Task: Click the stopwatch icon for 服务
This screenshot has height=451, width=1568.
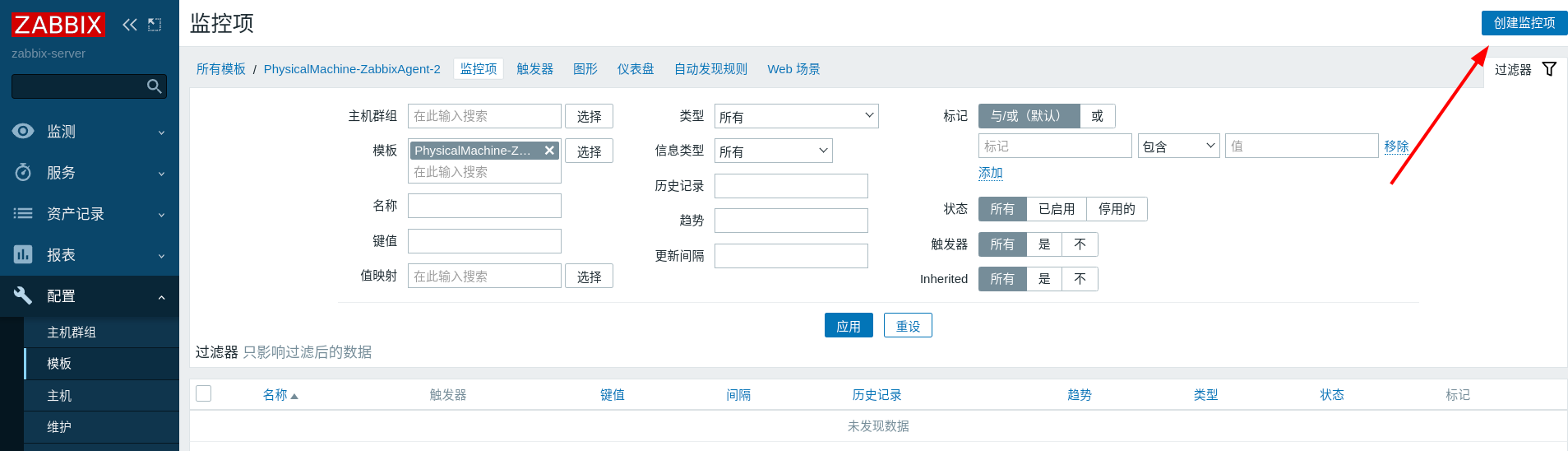Action: pyautogui.click(x=23, y=172)
